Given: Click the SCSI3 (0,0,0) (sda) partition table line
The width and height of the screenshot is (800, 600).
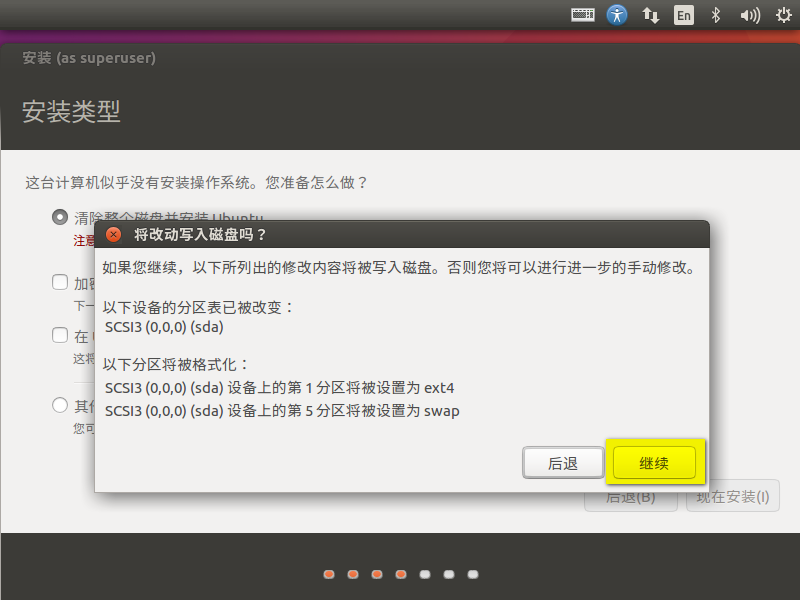Looking at the screenshot, I should tap(164, 327).
